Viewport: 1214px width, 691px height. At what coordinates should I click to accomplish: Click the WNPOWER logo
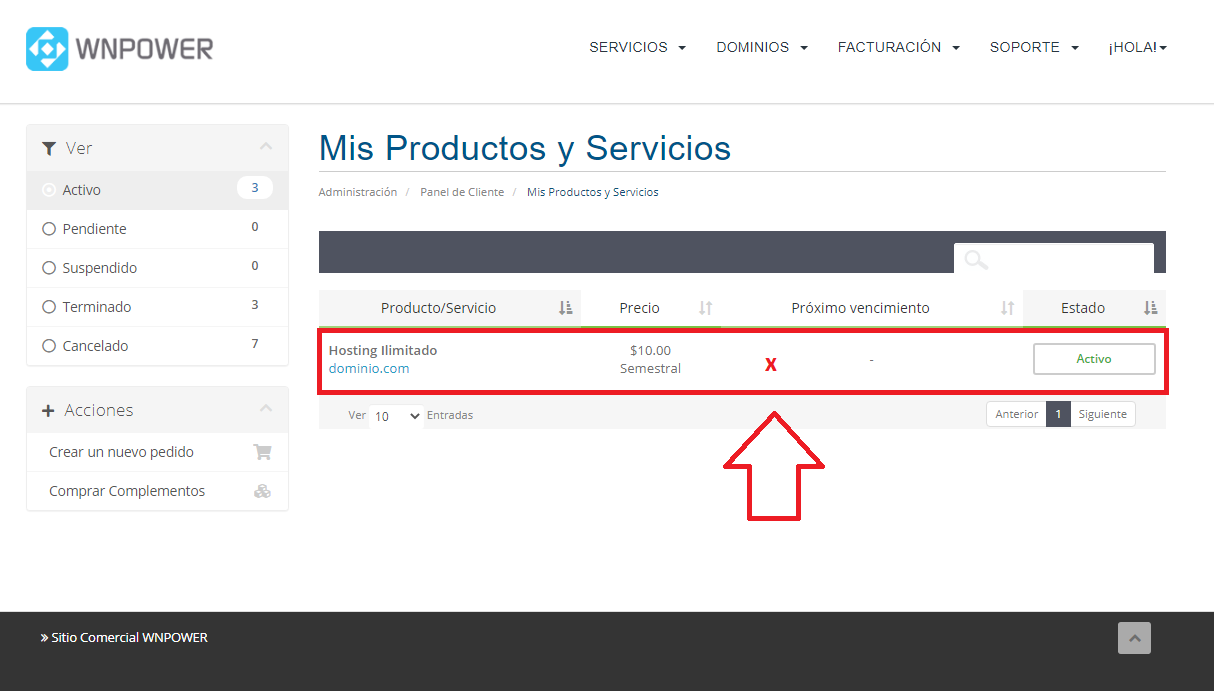click(x=120, y=48)
